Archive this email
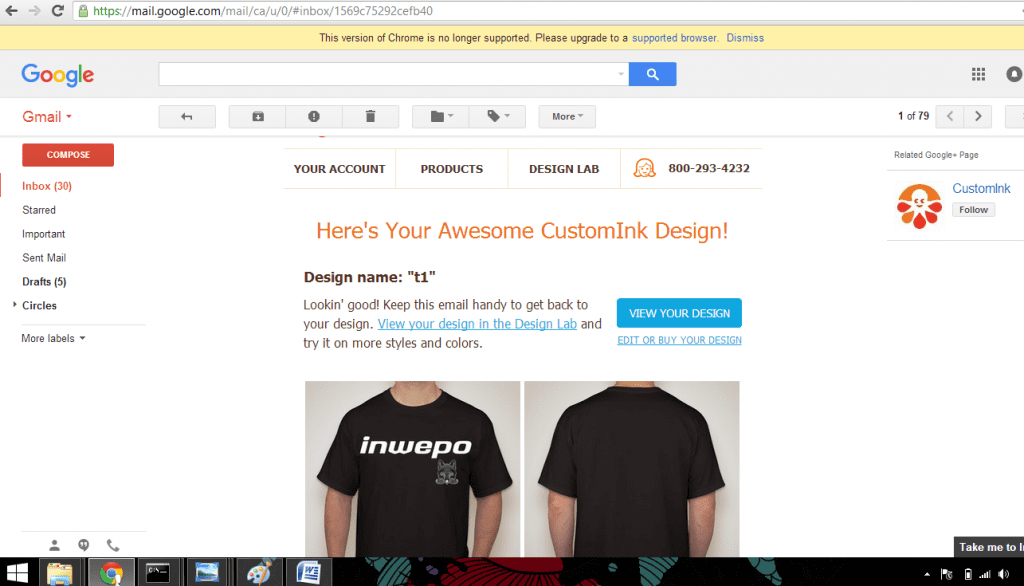Screen dimensions: 1024x586 coord(258,116)
